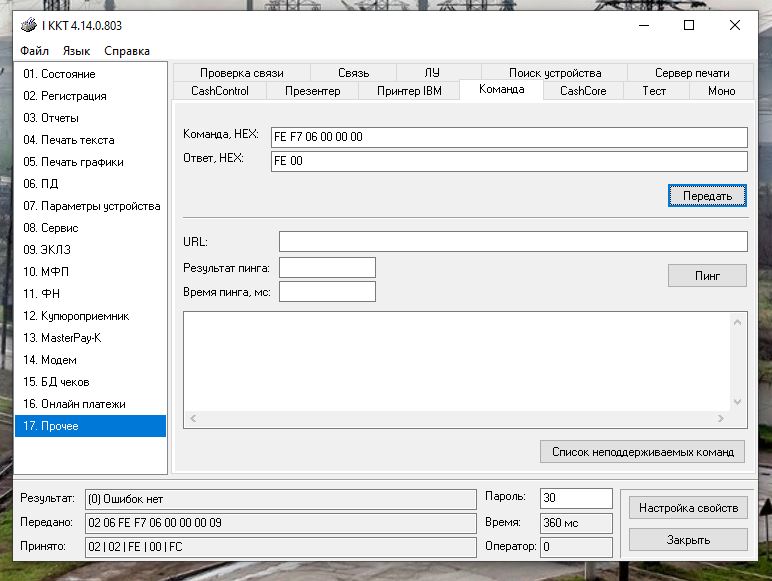Select 10. МФП in the list
This screenshot has height=581, width=772.
(x=91, y=272)
